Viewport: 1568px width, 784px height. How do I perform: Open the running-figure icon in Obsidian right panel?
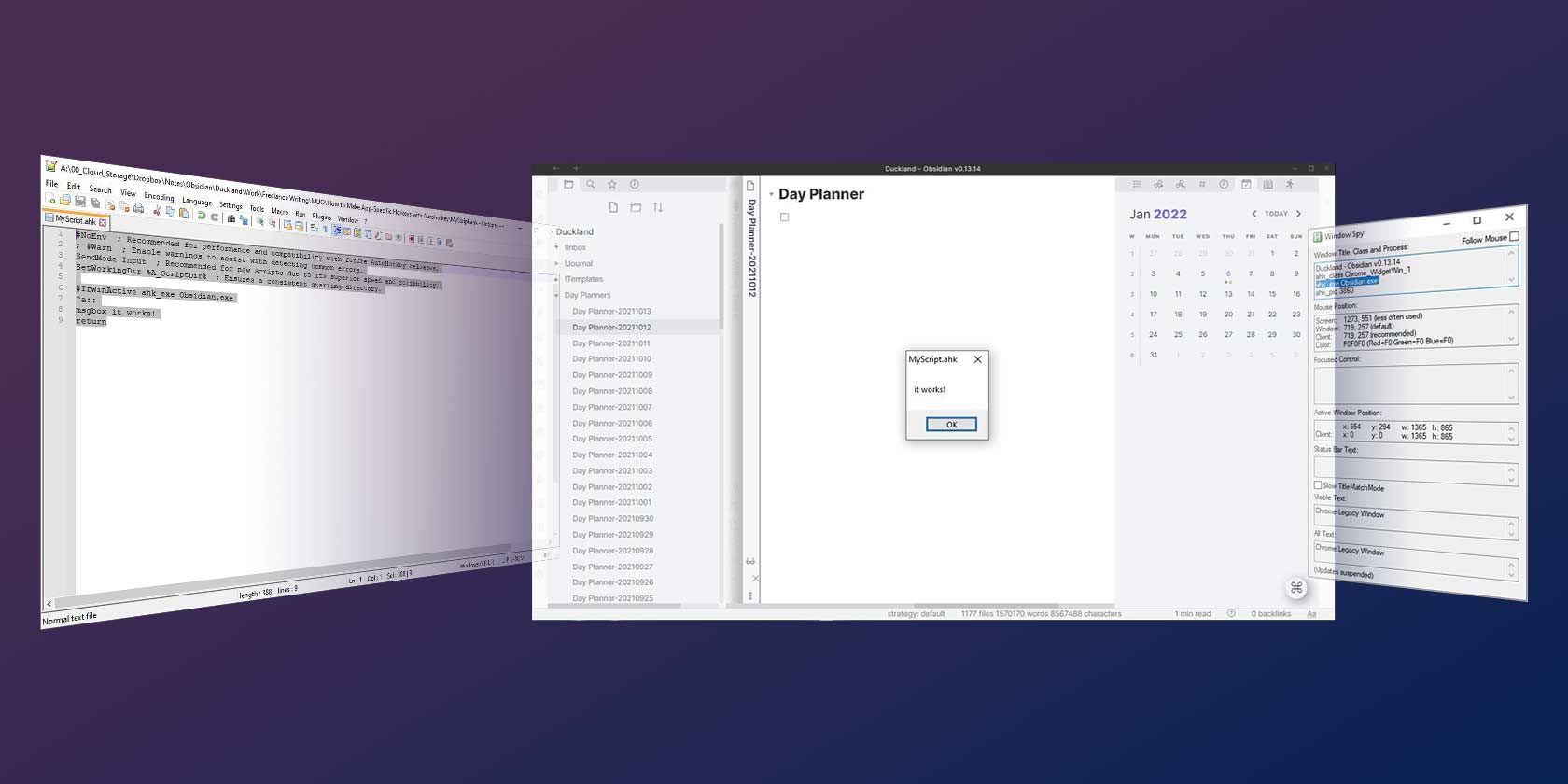pos(1290,185)
